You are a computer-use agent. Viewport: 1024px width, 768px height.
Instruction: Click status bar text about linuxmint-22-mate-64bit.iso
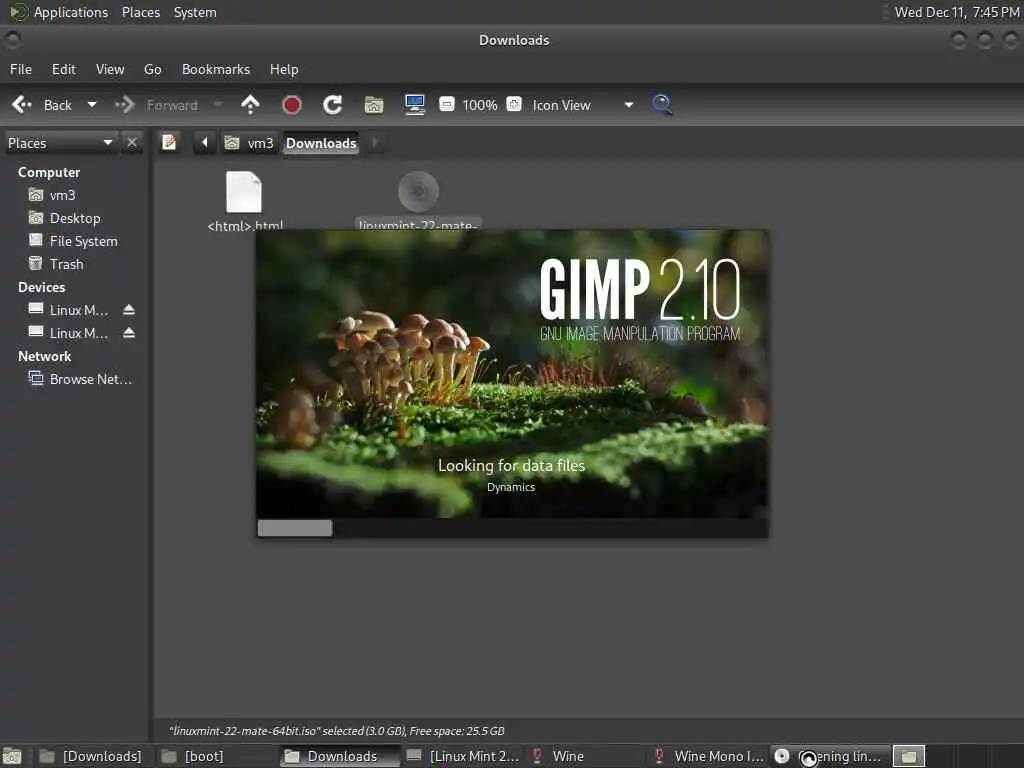click(x=336, y=731)
